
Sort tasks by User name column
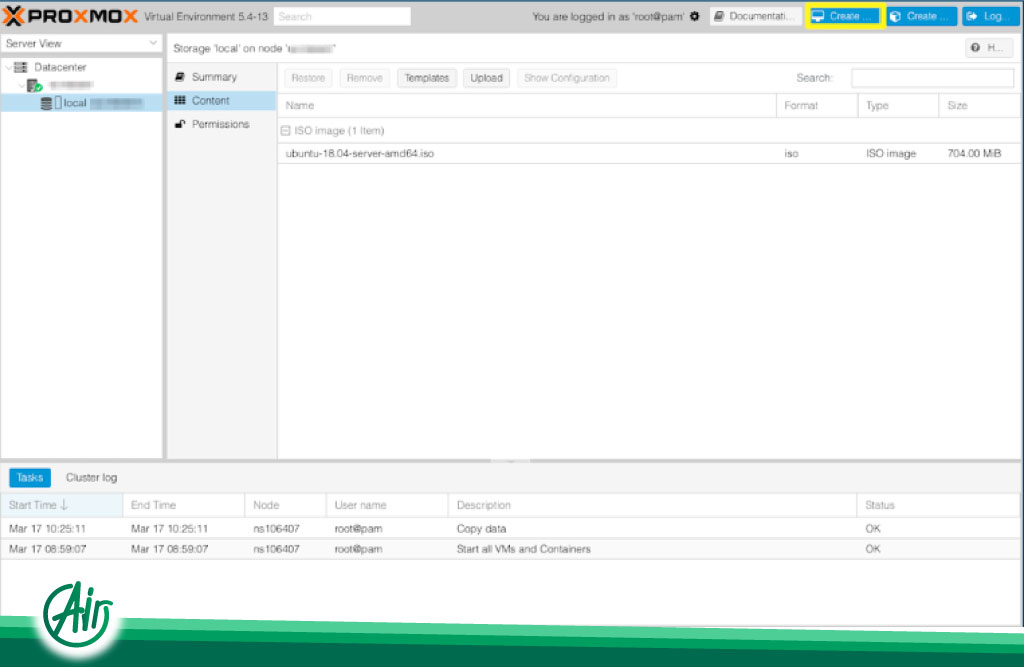387,505
